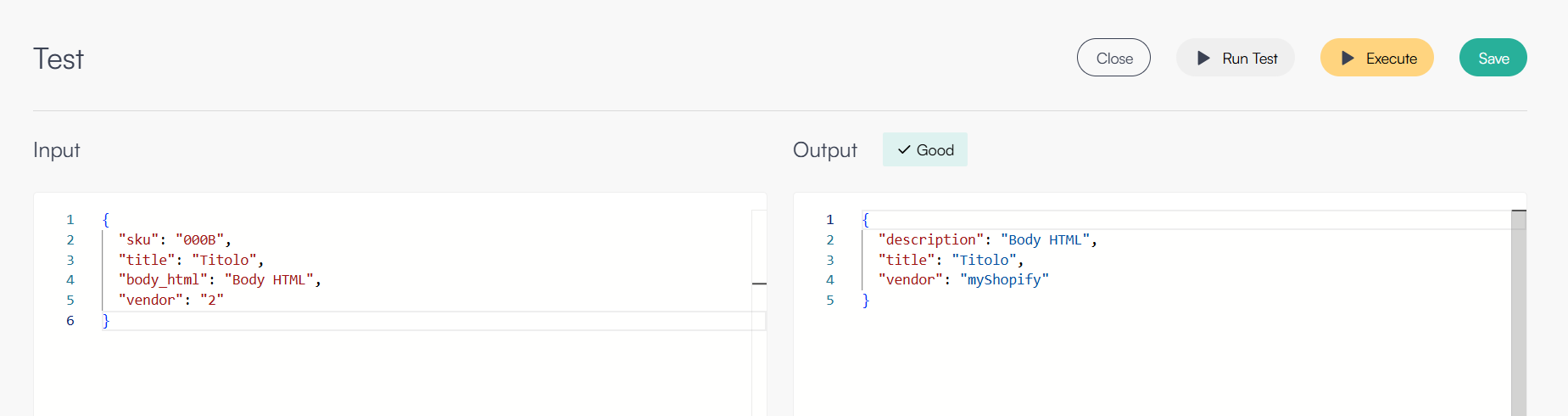1568x416 pixels.
Task: Click the "Titolo" value in the Output editor
Action: [984, 261]
